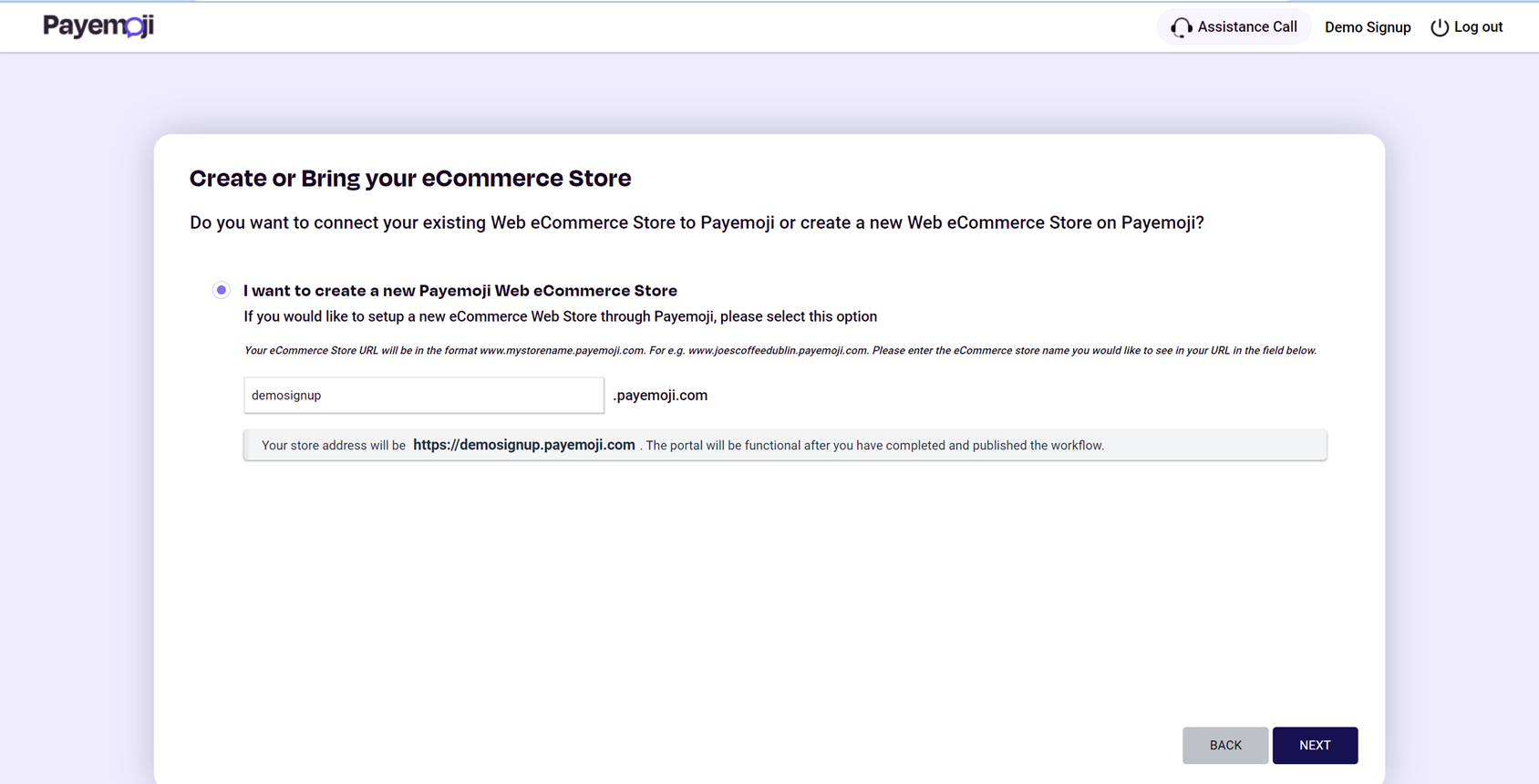The width and height of the screenshot is (1539, 784).
Task: Click the https://demosignup.payemoji.com store address
Action: (524, 445)
